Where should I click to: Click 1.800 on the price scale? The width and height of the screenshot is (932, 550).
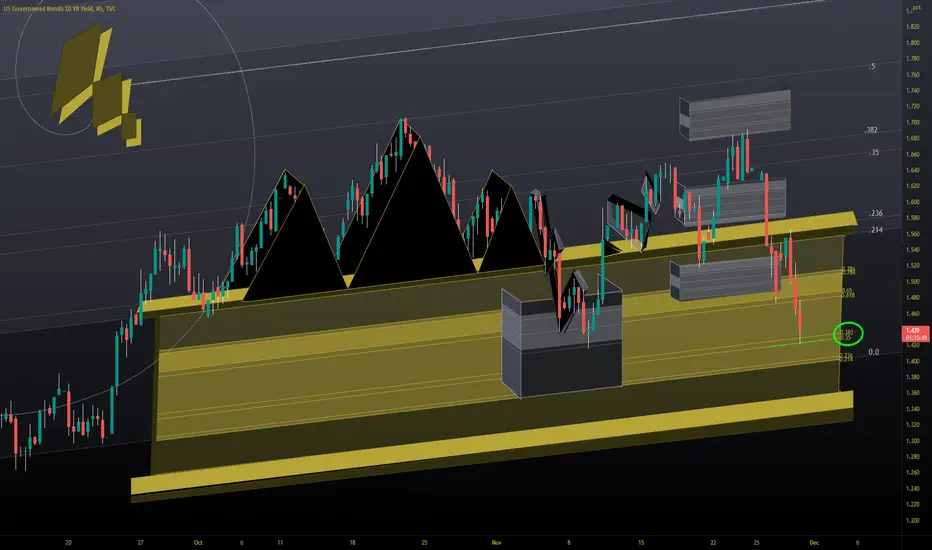(x=912, y=43)
